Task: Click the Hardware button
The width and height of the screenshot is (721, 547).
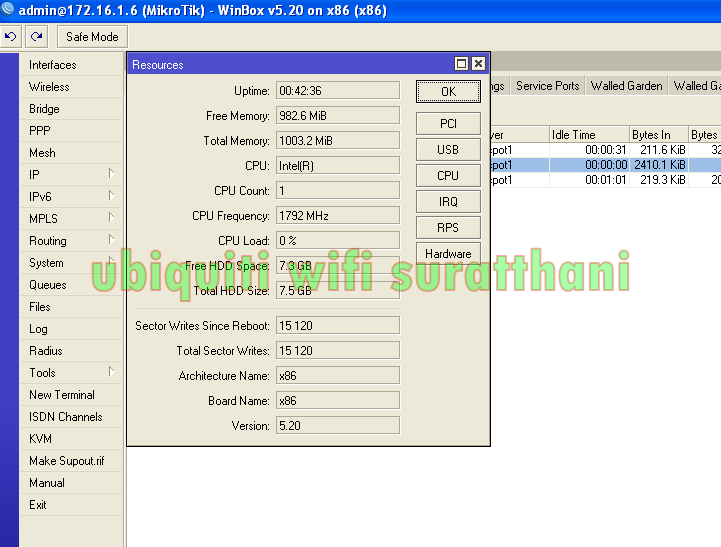Action: pyautogui.click(x=448, y=253)
